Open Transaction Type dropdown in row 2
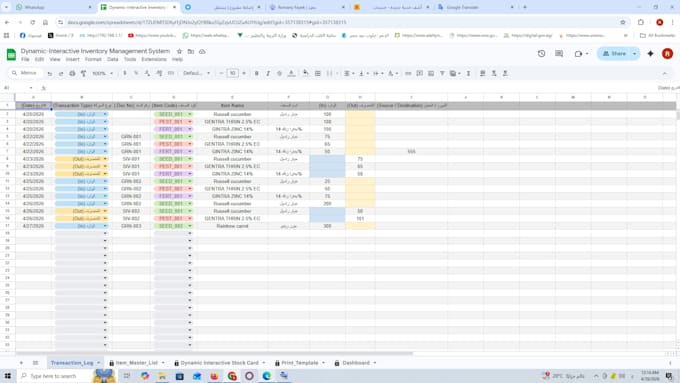The image size is (680, 383). pos(105,115)
